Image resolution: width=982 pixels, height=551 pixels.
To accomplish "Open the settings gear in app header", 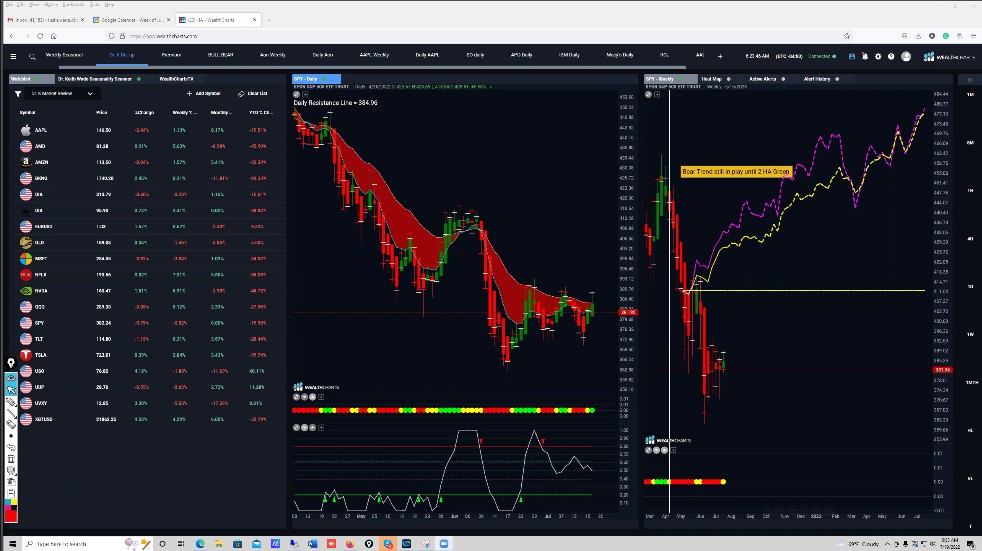I will [878, 56].
